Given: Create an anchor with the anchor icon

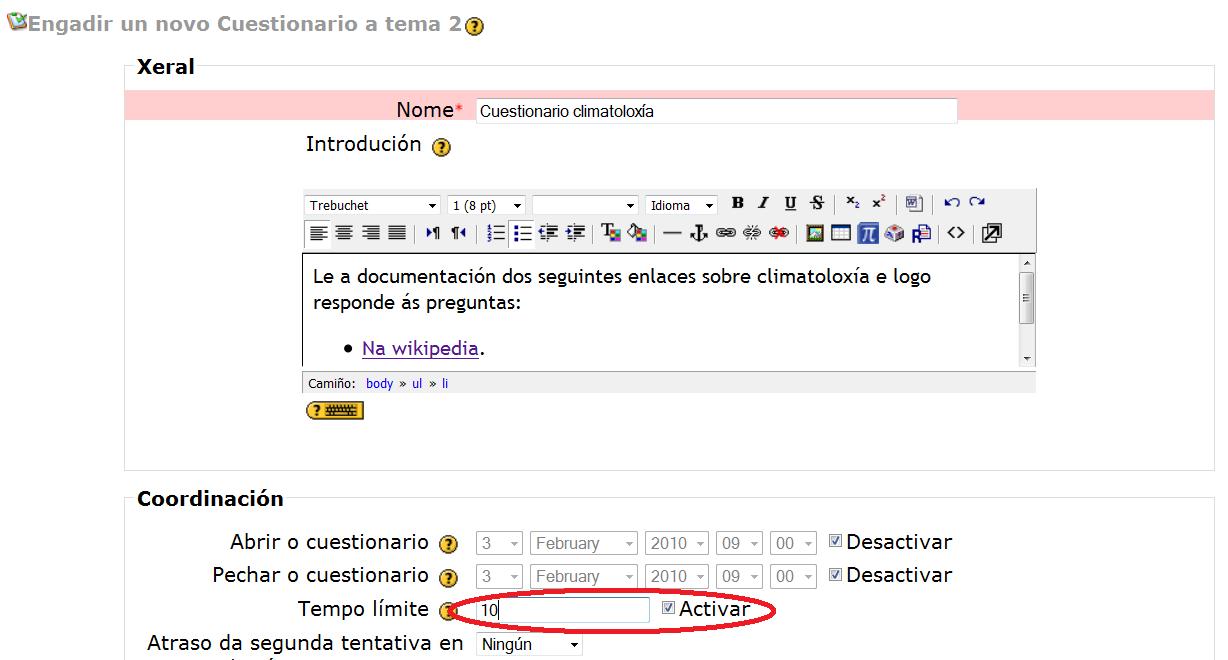Looking at the screenshot, I should coord(699,233).
